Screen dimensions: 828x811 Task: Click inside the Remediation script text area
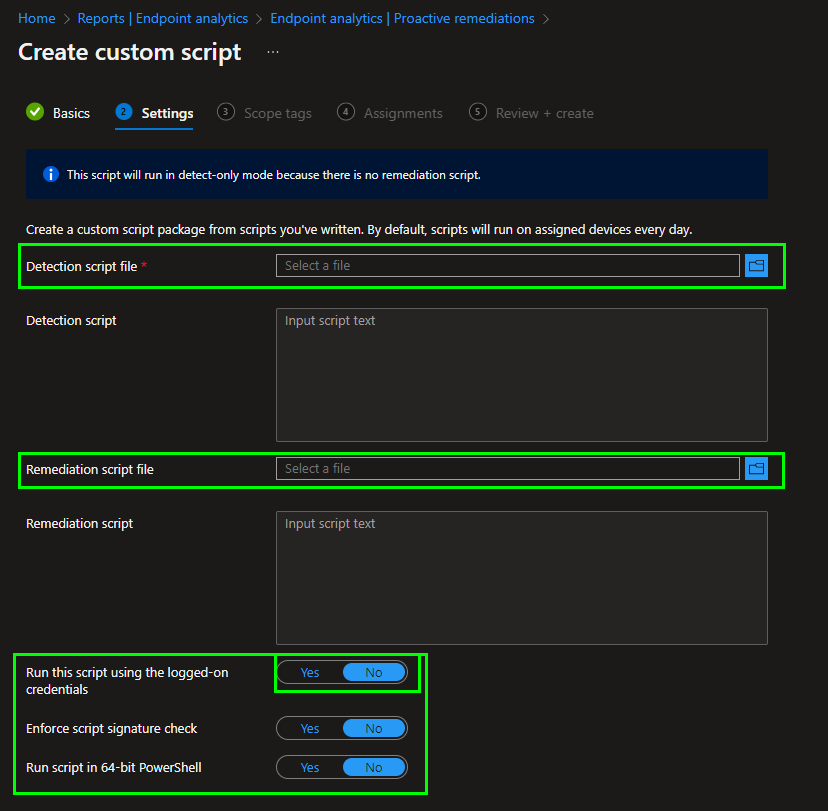coord(521,578)
